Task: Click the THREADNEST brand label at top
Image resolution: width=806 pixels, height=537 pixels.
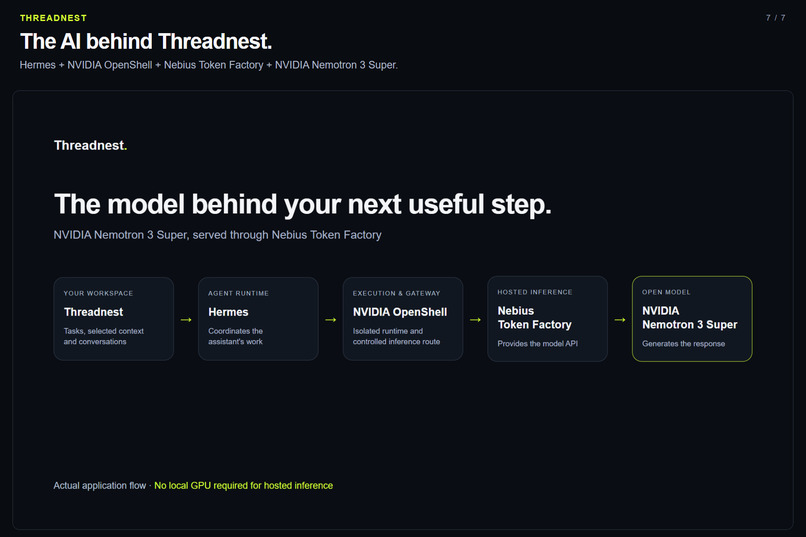Action: click(53, 18)
